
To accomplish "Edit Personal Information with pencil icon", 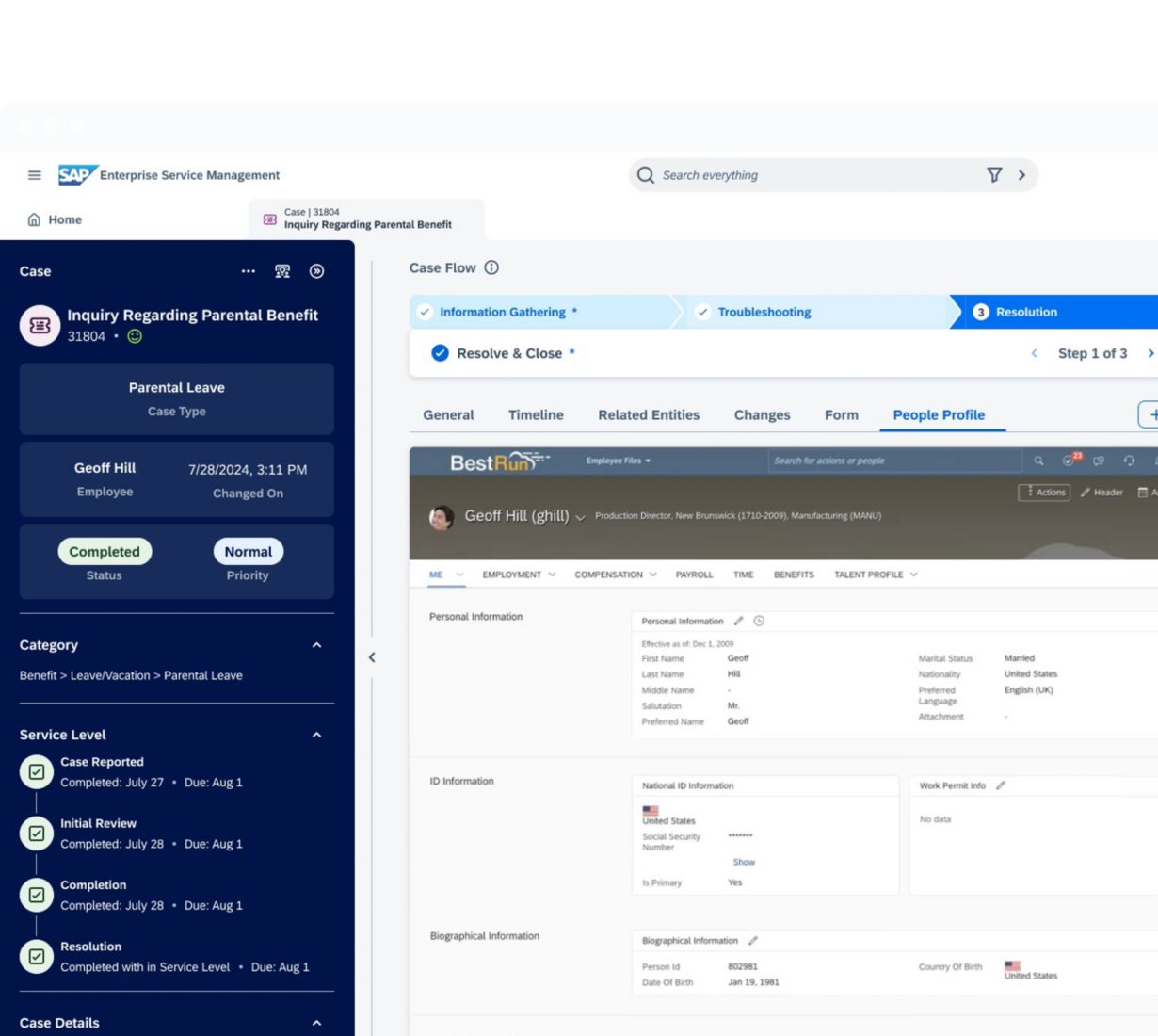I will pos(739,622).
